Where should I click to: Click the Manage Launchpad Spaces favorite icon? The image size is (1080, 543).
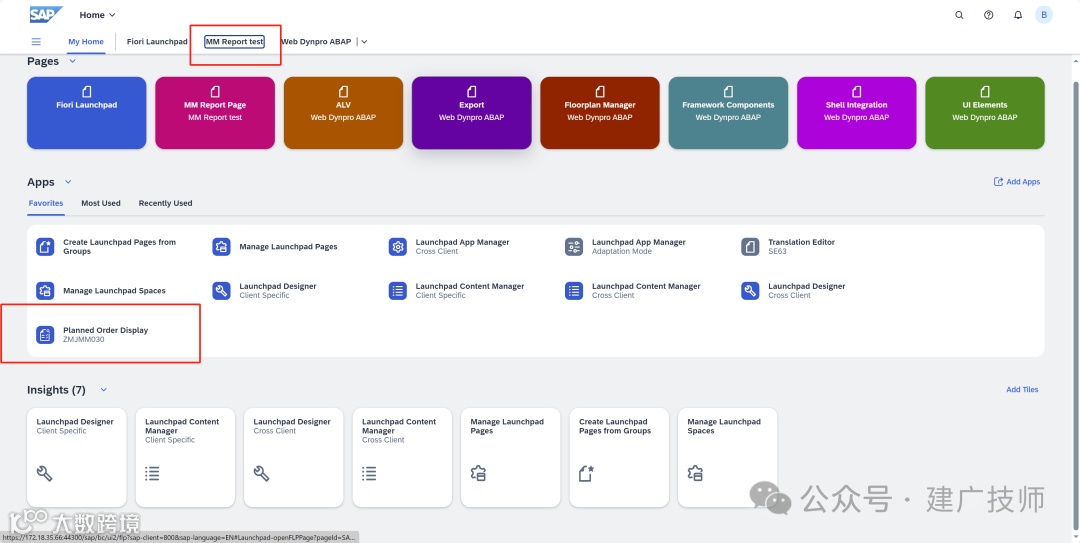point(45,291)
